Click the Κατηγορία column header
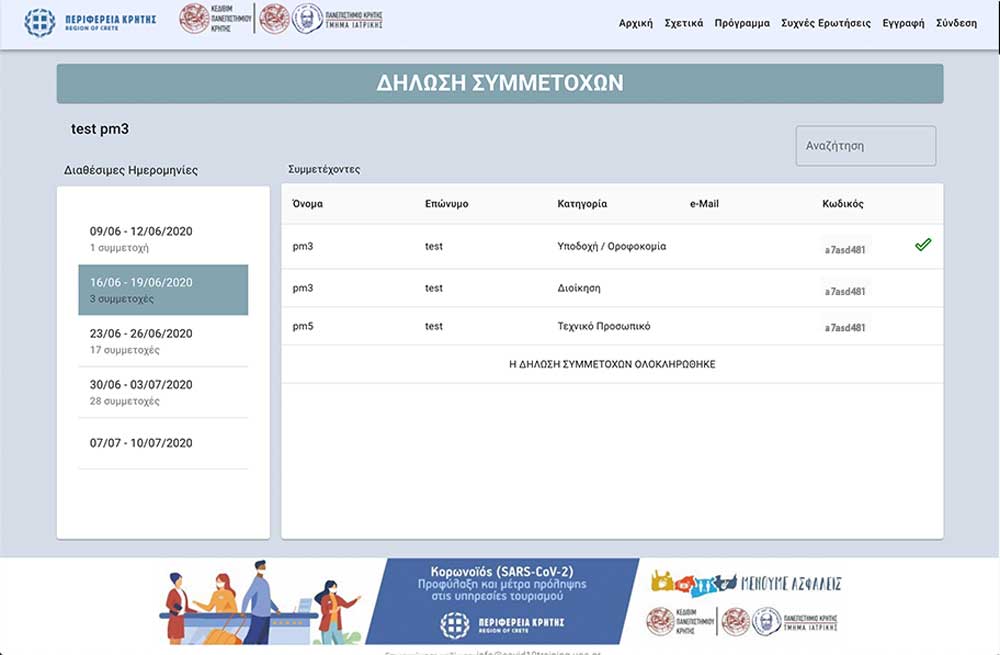1000x655 pixels. (582, 204)
